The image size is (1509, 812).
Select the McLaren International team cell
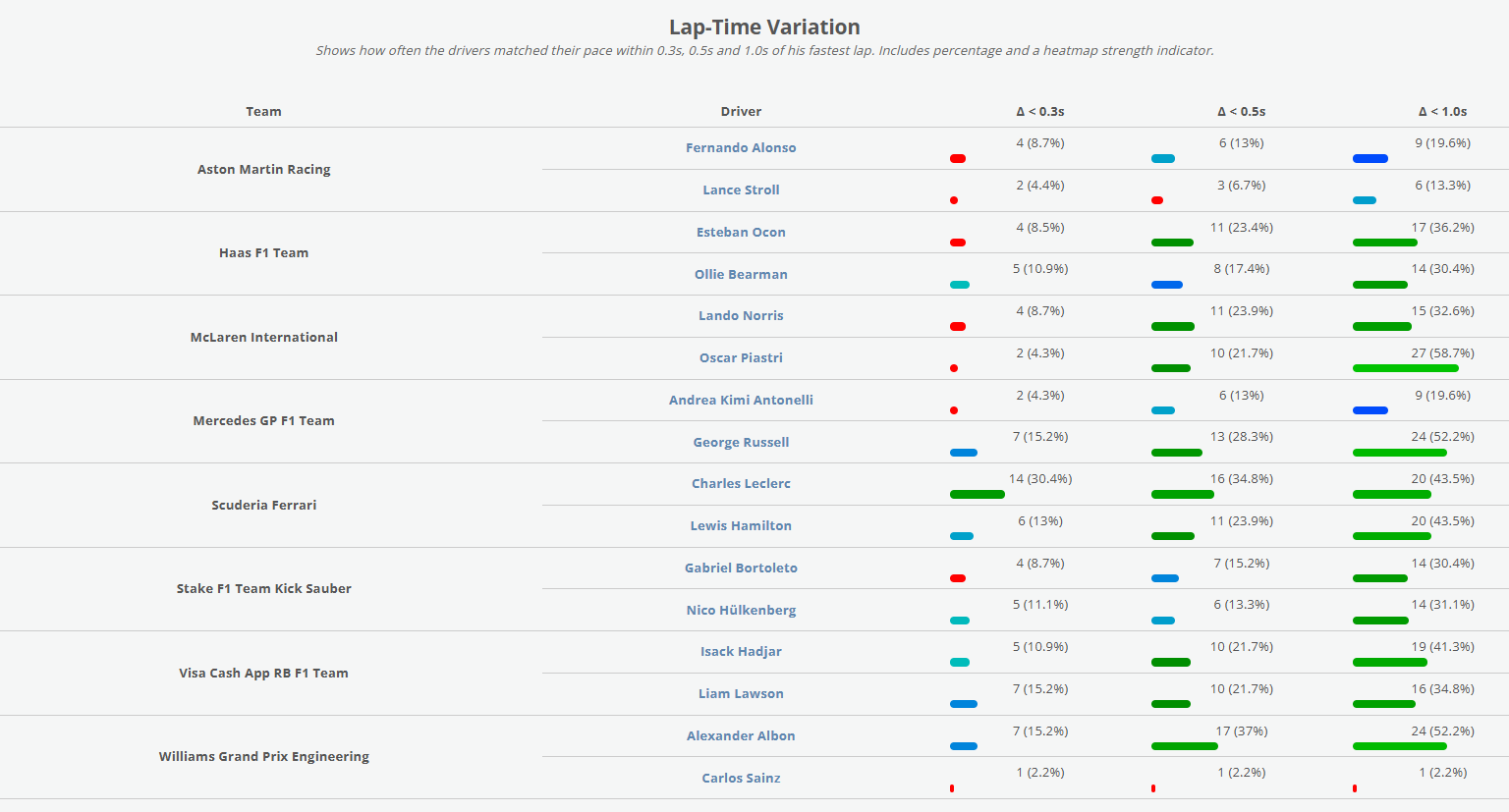click(263, 337)
